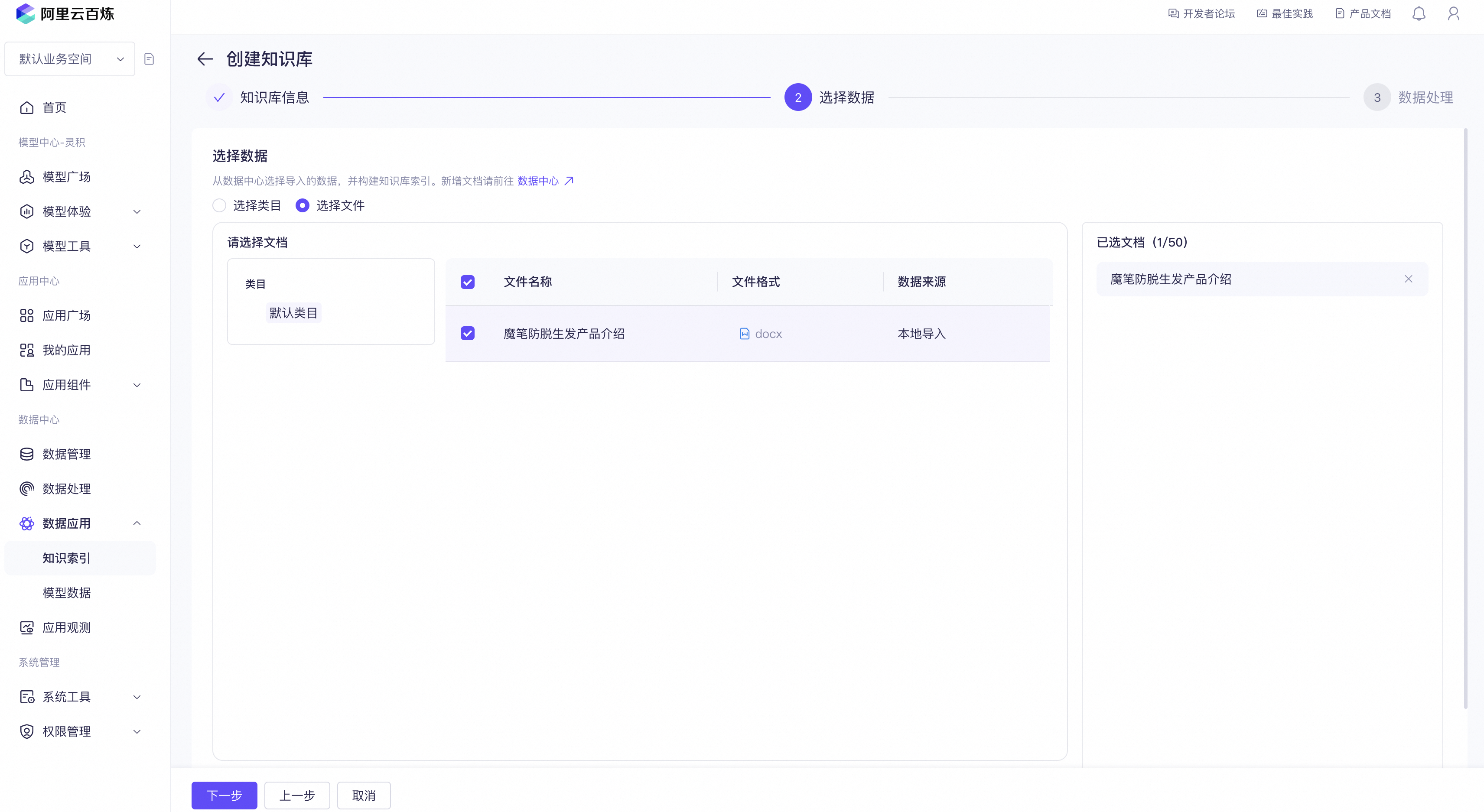
Task: Click the 数据应用 atom icon
Action: tap(26, 523)
